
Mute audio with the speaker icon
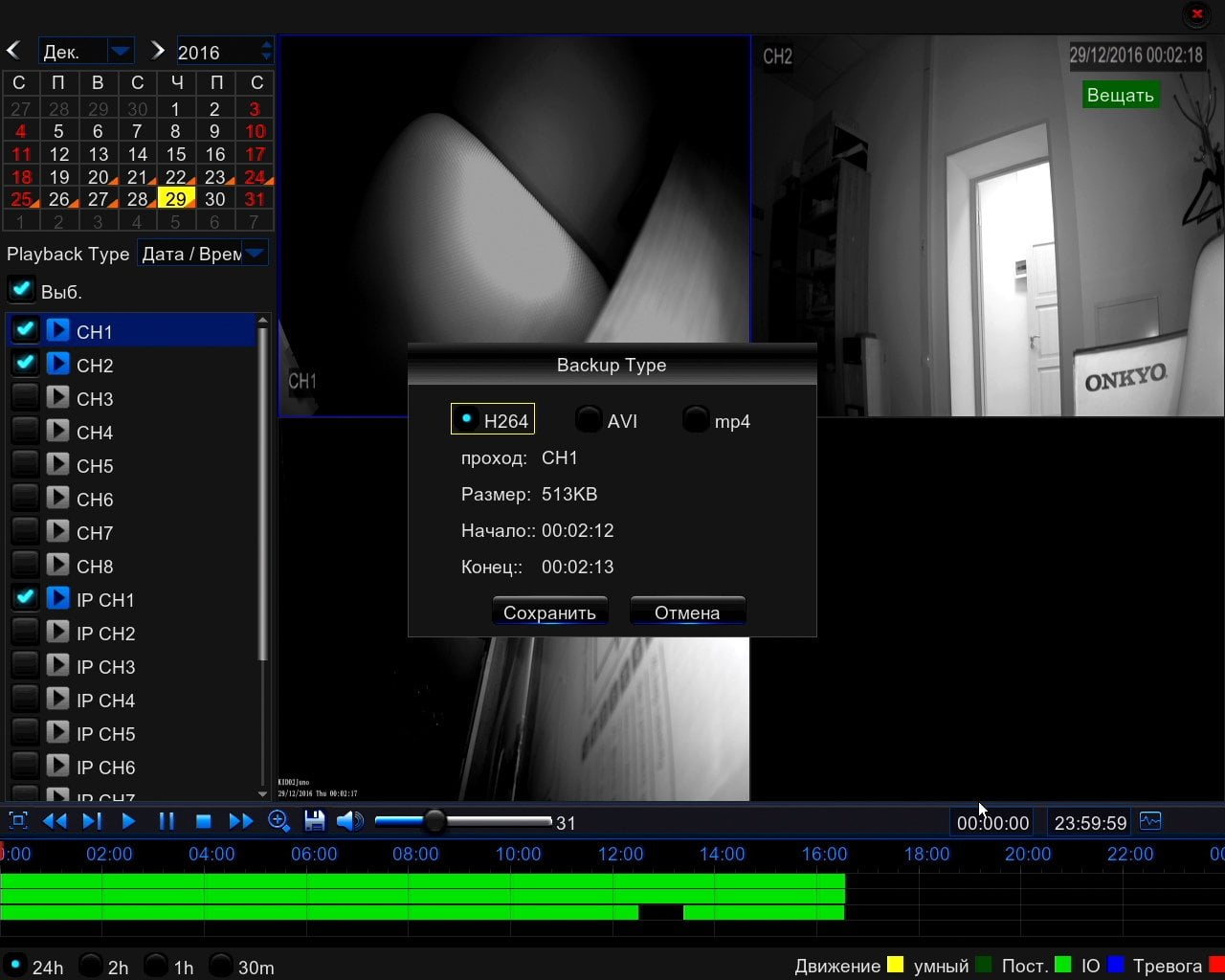(x=350, y=821)
